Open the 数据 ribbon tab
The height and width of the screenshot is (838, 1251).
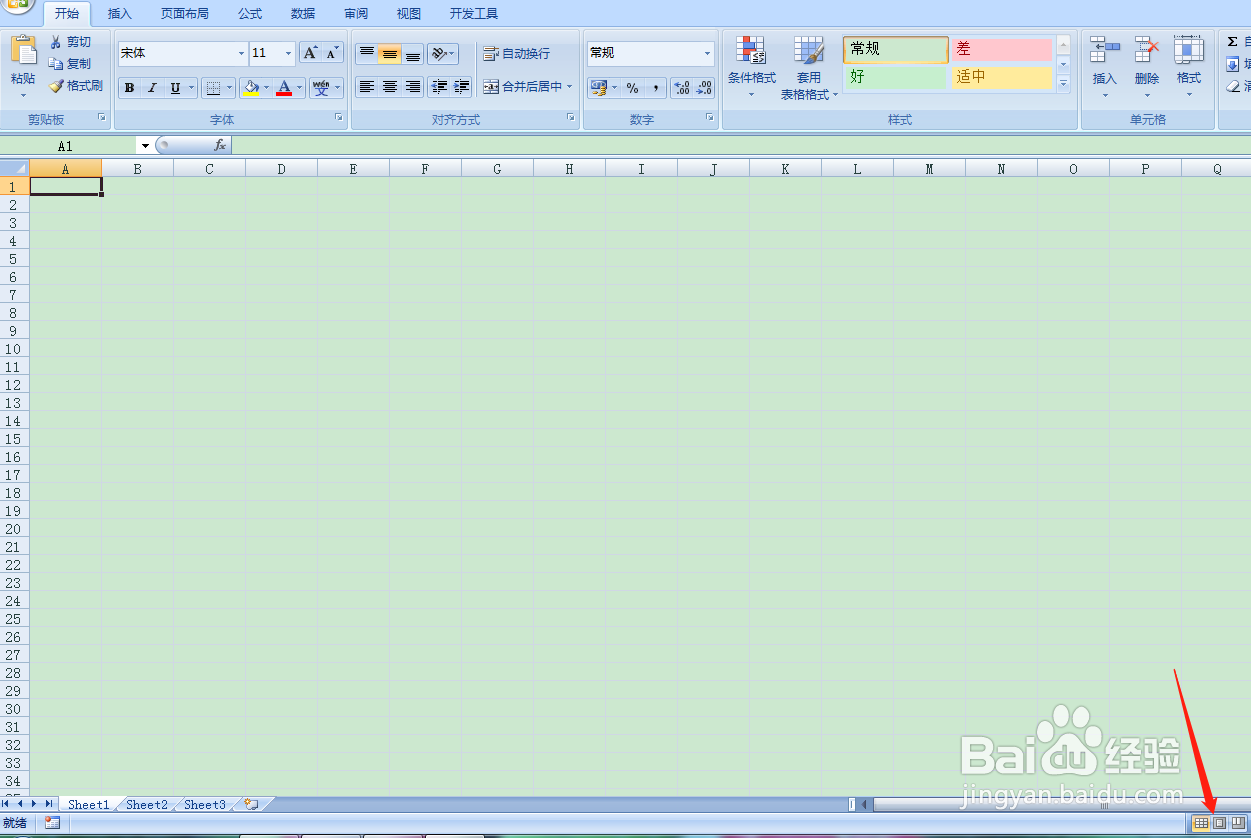tap(303, 14)
